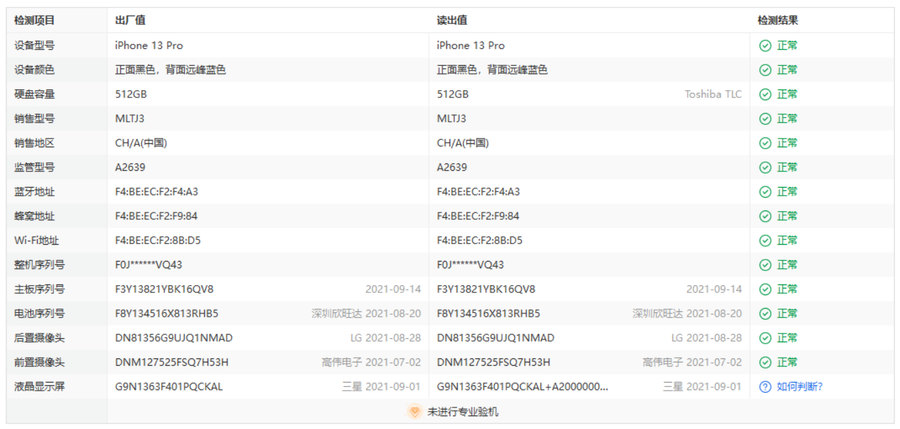Click the 未进行专业验机 text
Screen dimensions: 900x429
click(463, 412)
